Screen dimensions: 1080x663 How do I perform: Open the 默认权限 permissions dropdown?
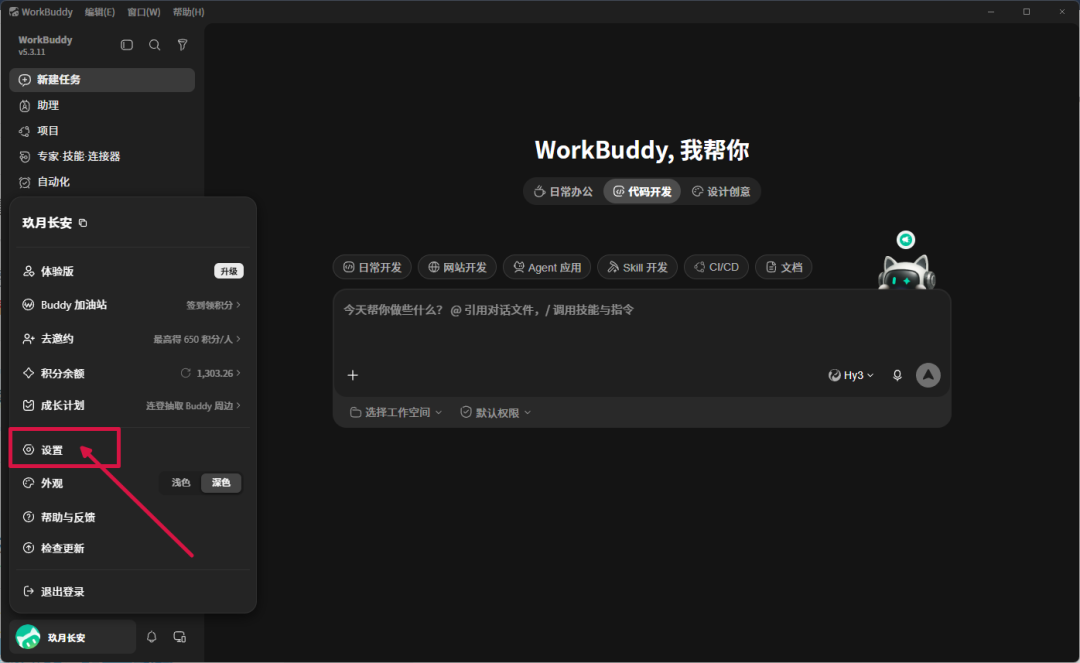(495, 412)
